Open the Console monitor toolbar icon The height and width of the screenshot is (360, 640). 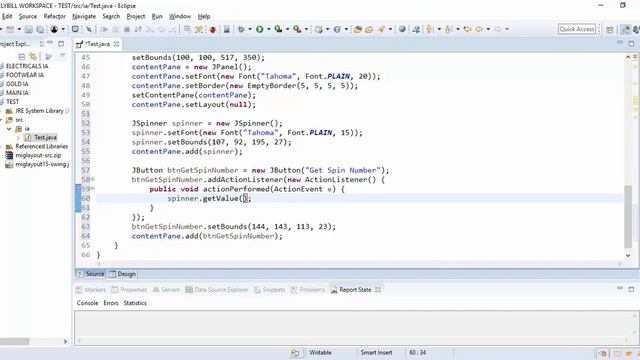pyautogui.click(x=76, y=29)
